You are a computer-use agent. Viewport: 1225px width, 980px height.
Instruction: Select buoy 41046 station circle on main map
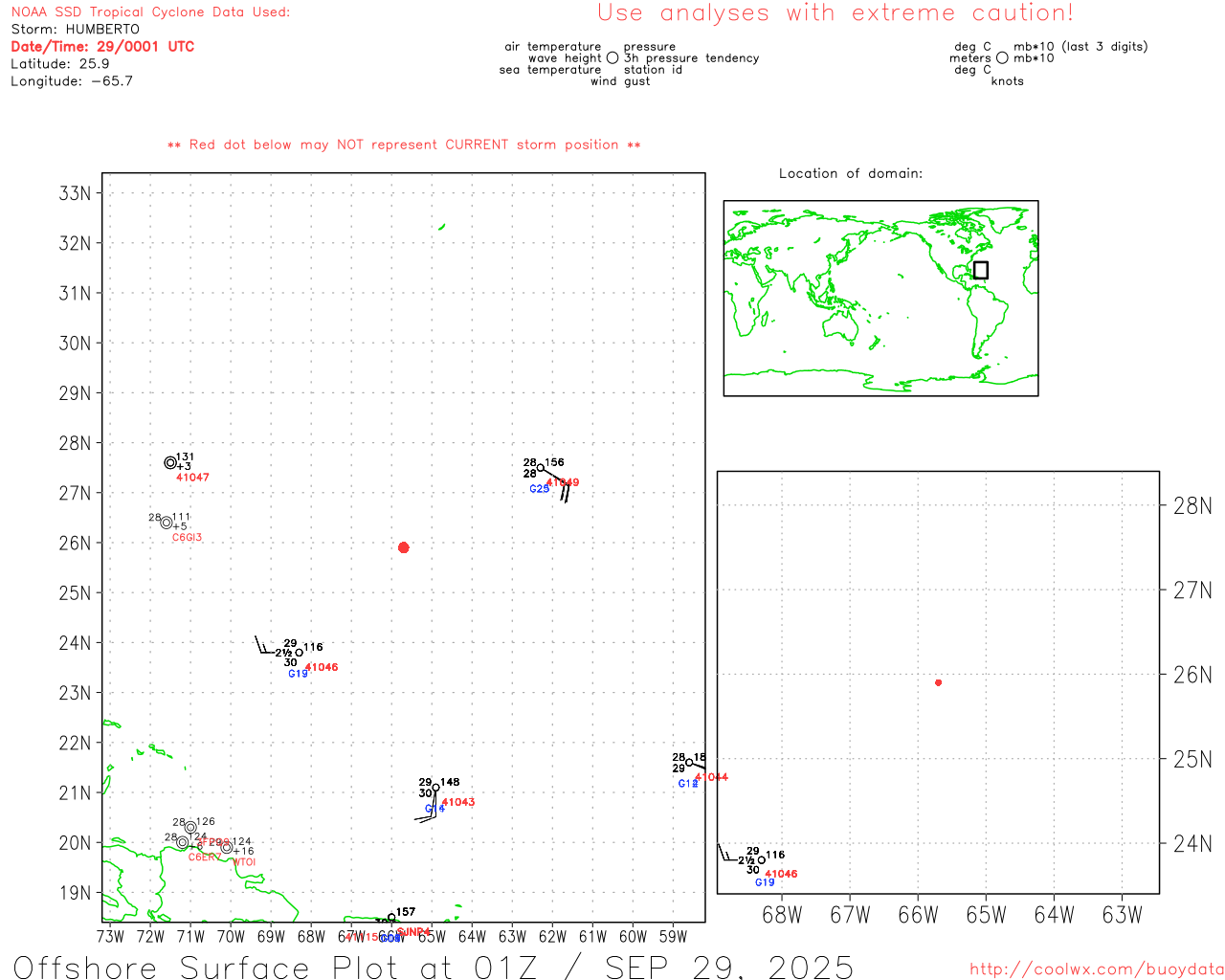click(x=299, y=653)
